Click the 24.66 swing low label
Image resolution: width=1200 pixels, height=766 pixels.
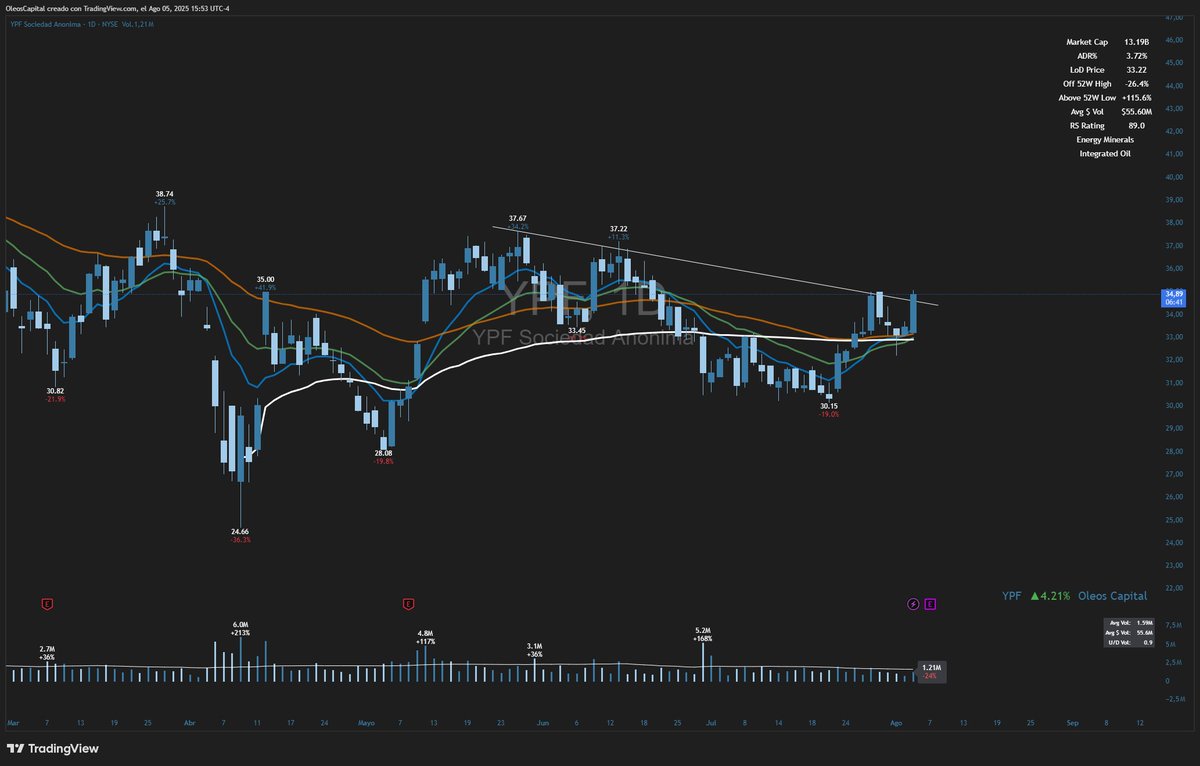pos(240,532)
